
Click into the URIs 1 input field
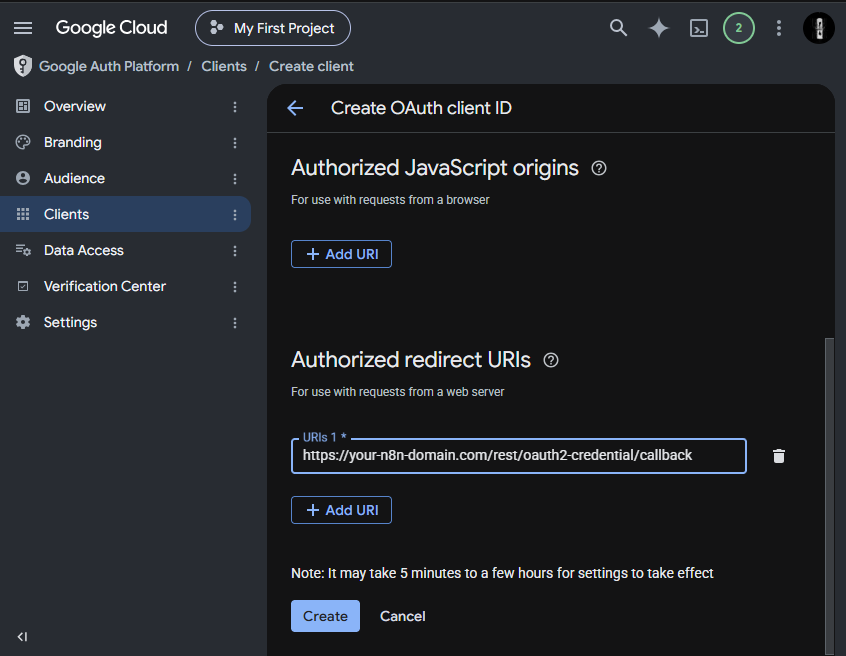(519, 456)
